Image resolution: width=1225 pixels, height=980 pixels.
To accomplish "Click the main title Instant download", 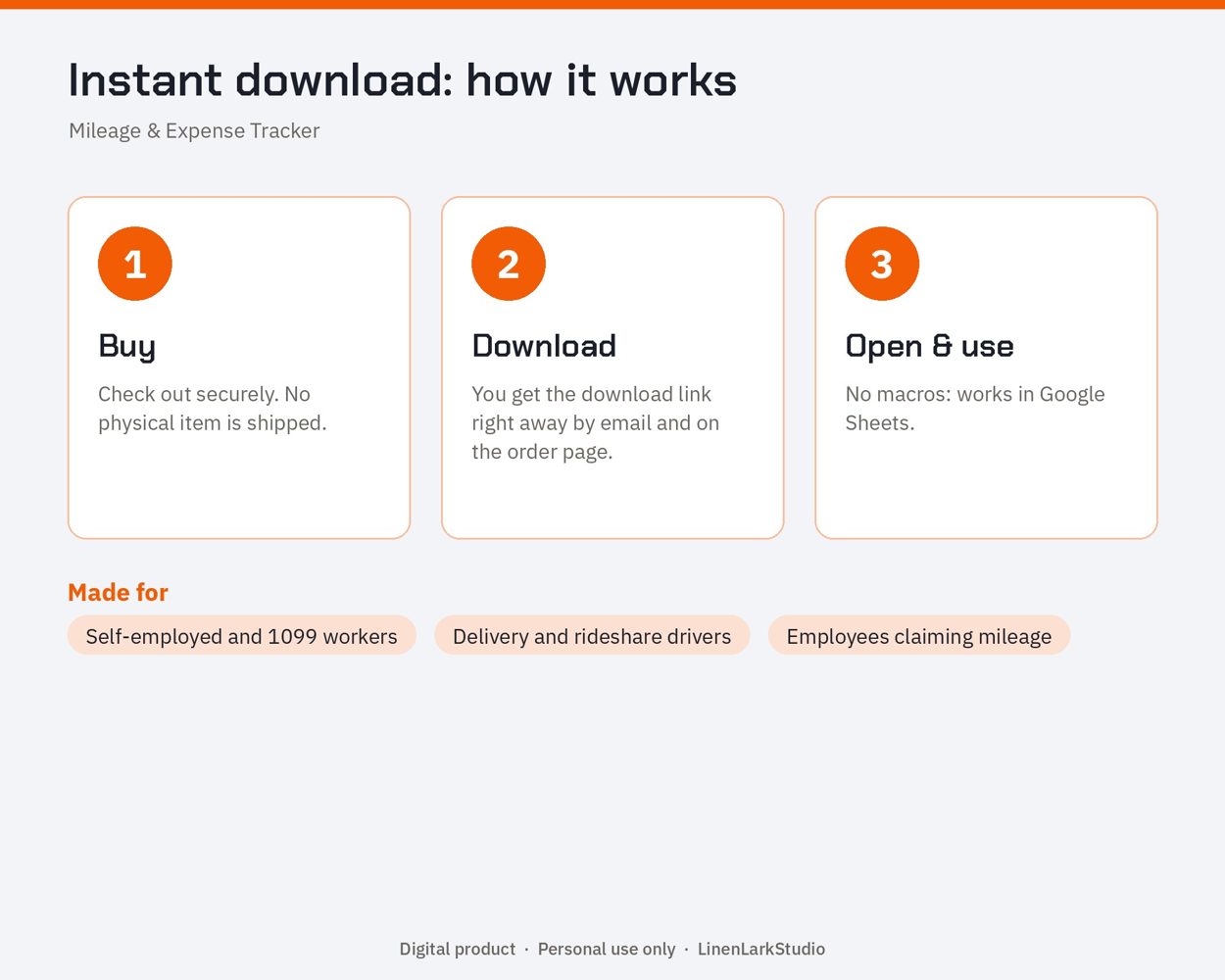I will (x=402, y=80).
